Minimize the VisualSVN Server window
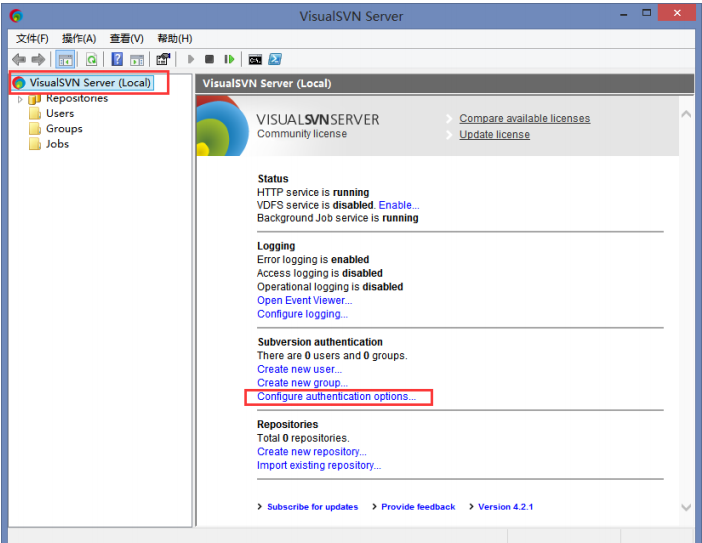The height and width of the screenshot is (543, 702). click(624, 15)
